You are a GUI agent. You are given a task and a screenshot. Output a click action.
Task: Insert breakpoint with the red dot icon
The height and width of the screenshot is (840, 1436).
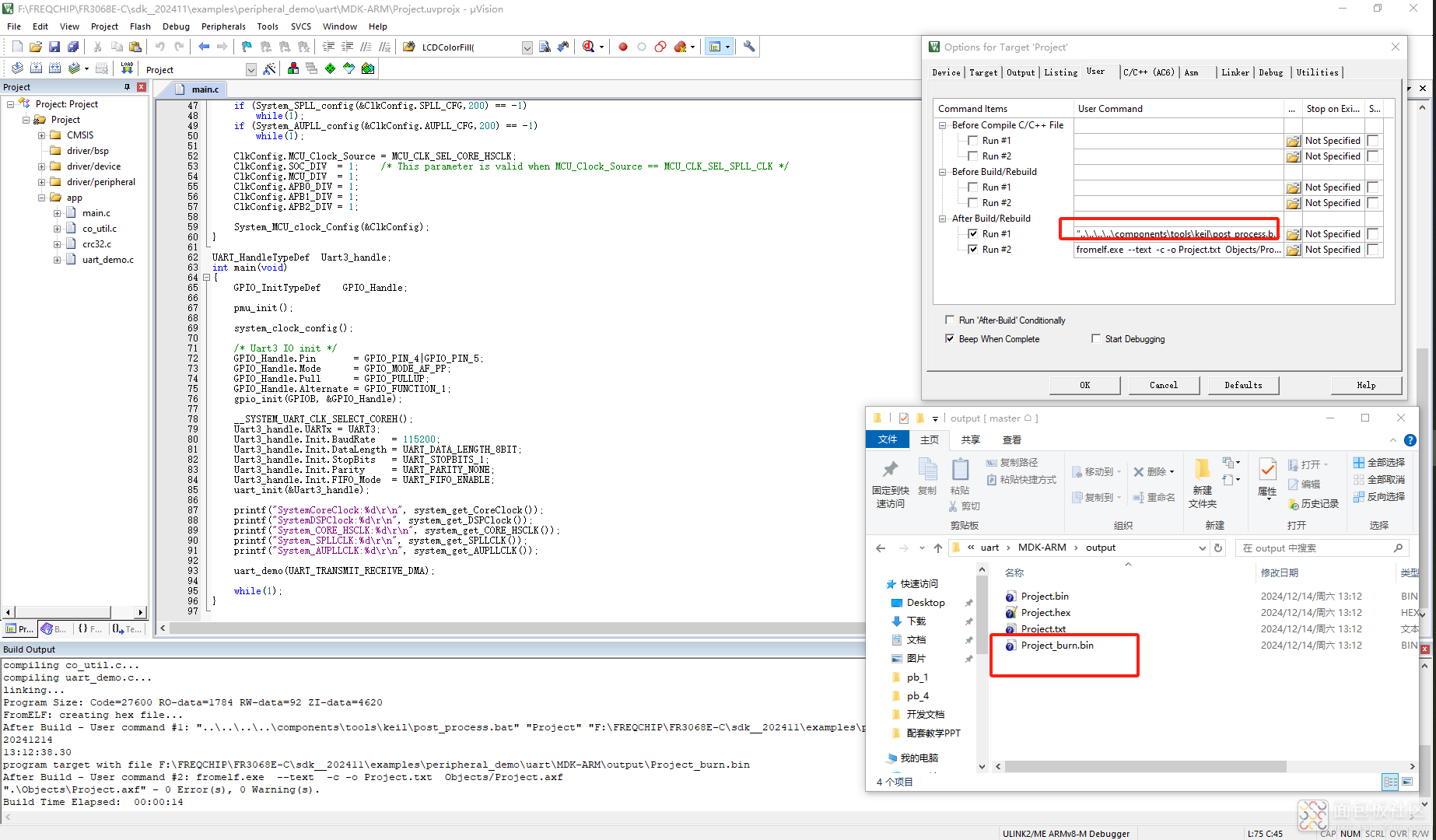pos(623,47)
